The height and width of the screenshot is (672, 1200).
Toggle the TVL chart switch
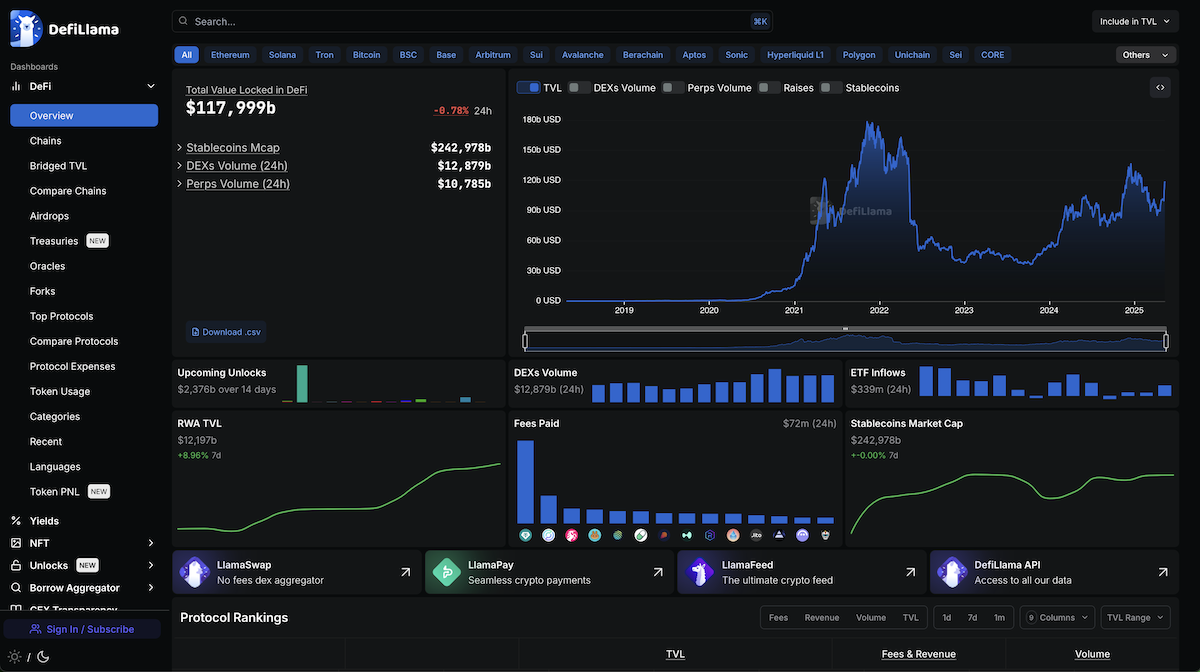528,88
